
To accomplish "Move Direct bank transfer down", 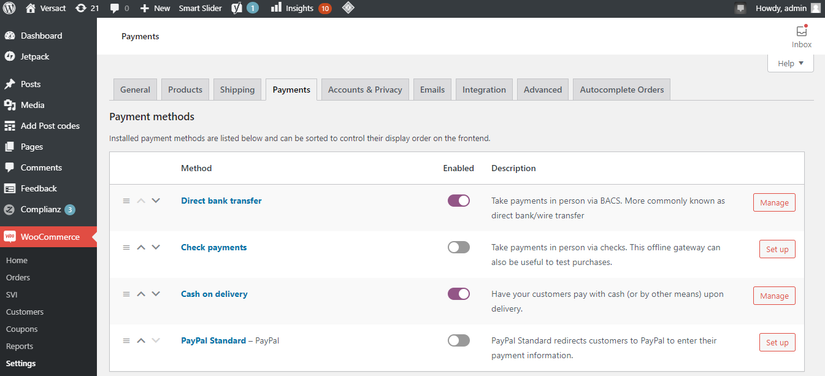I will coord(156,200).
